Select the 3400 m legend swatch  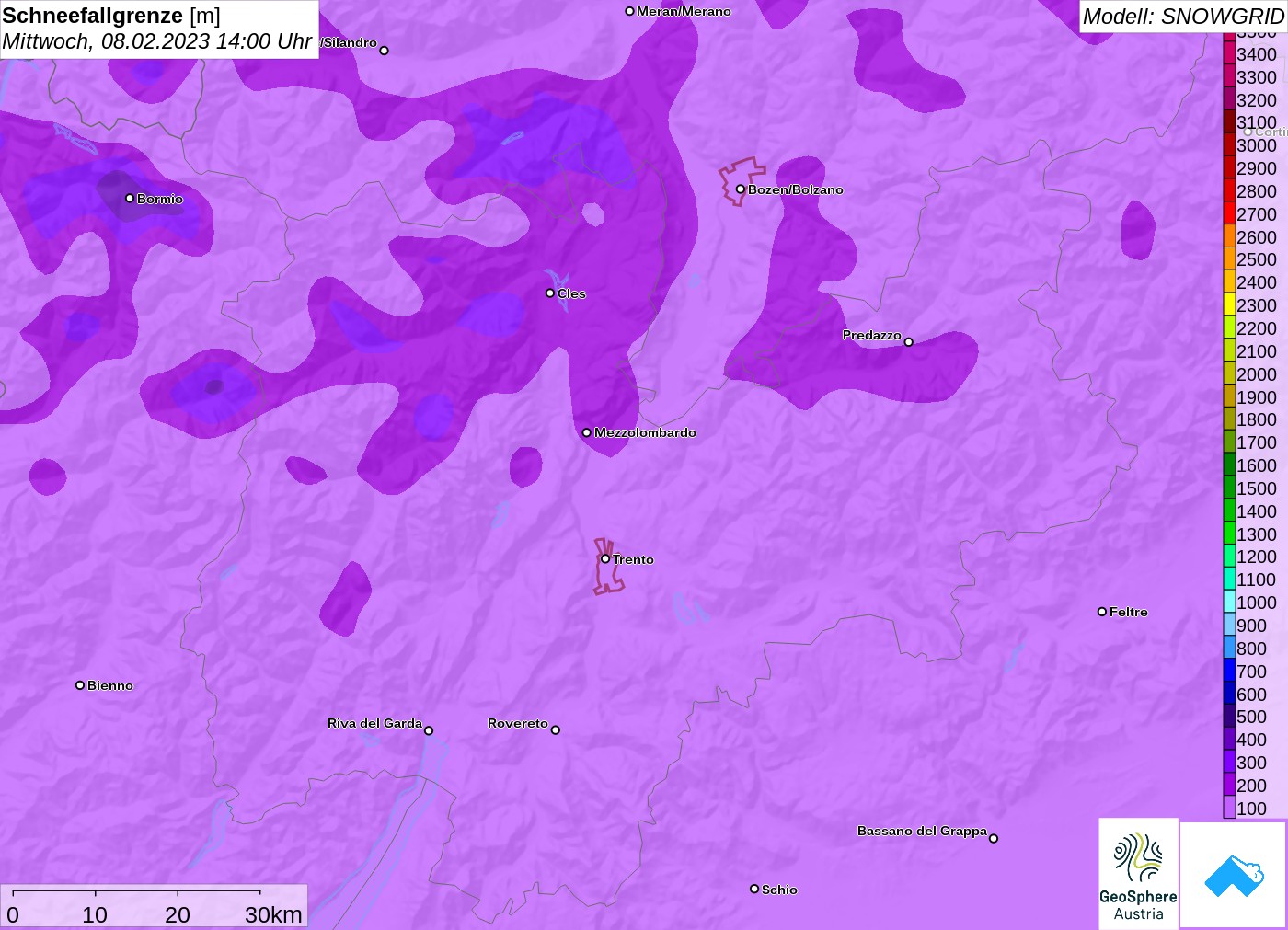pyautogui.click(x=1229, y=53)
